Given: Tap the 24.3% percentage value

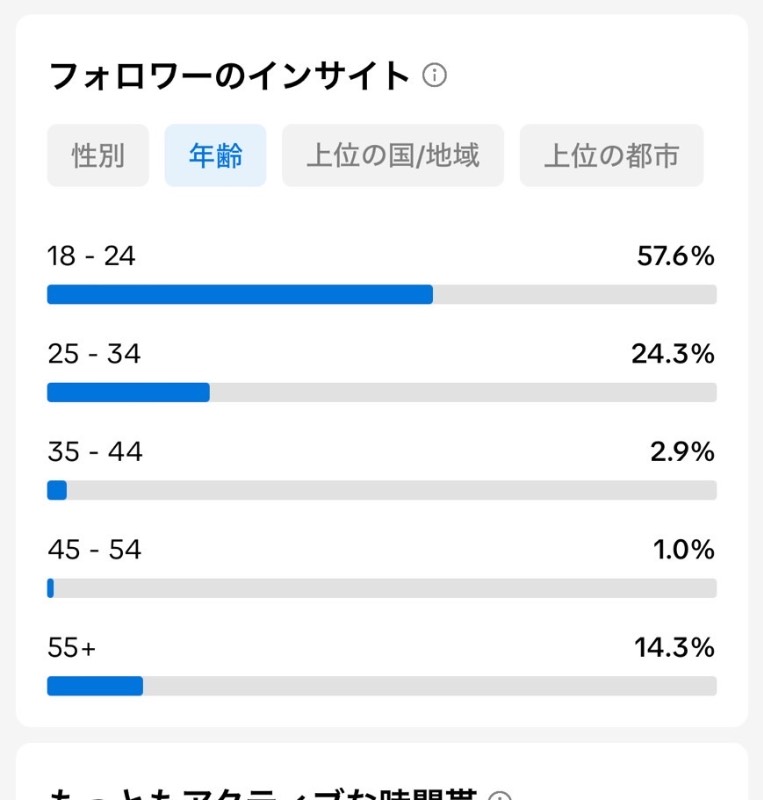Looking at the screenshot, I should (673, 354).
